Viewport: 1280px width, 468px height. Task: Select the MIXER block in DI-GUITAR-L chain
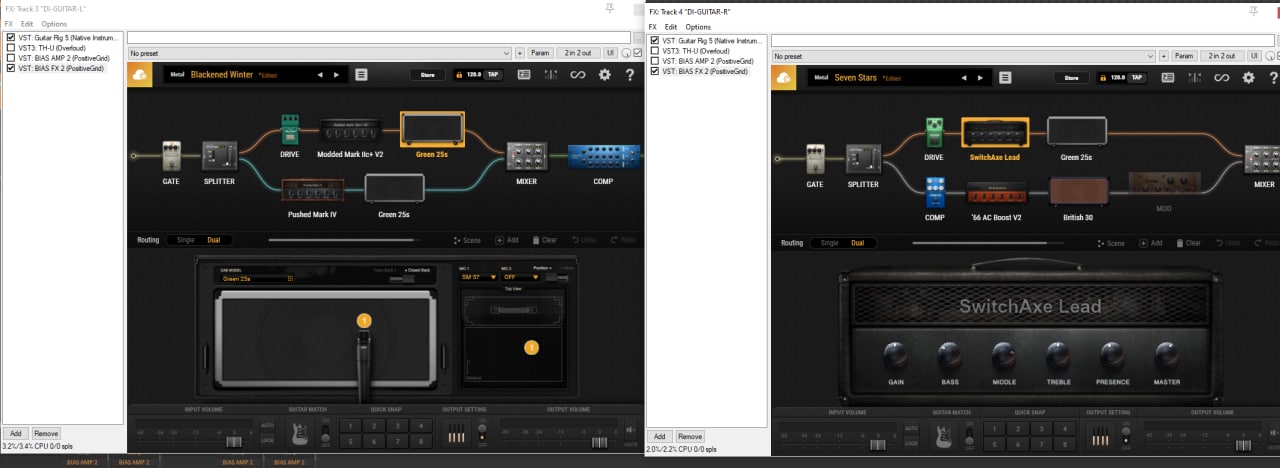(x=525, y=157)
